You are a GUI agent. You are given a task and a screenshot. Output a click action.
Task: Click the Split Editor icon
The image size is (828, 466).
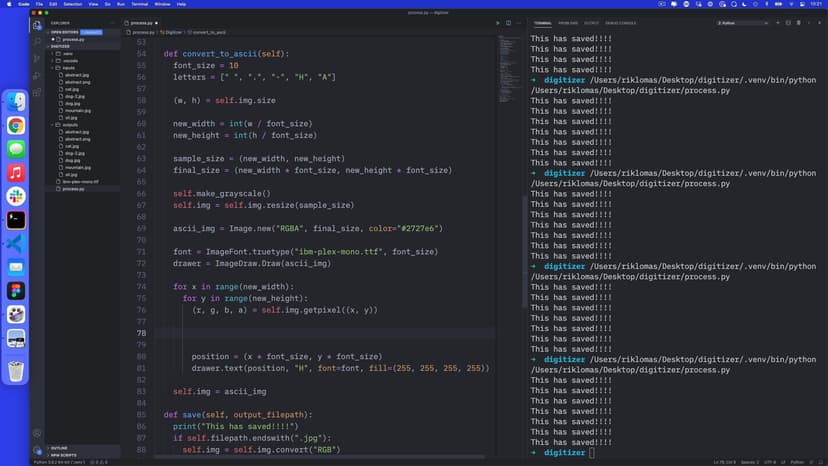tap(509, 22)
